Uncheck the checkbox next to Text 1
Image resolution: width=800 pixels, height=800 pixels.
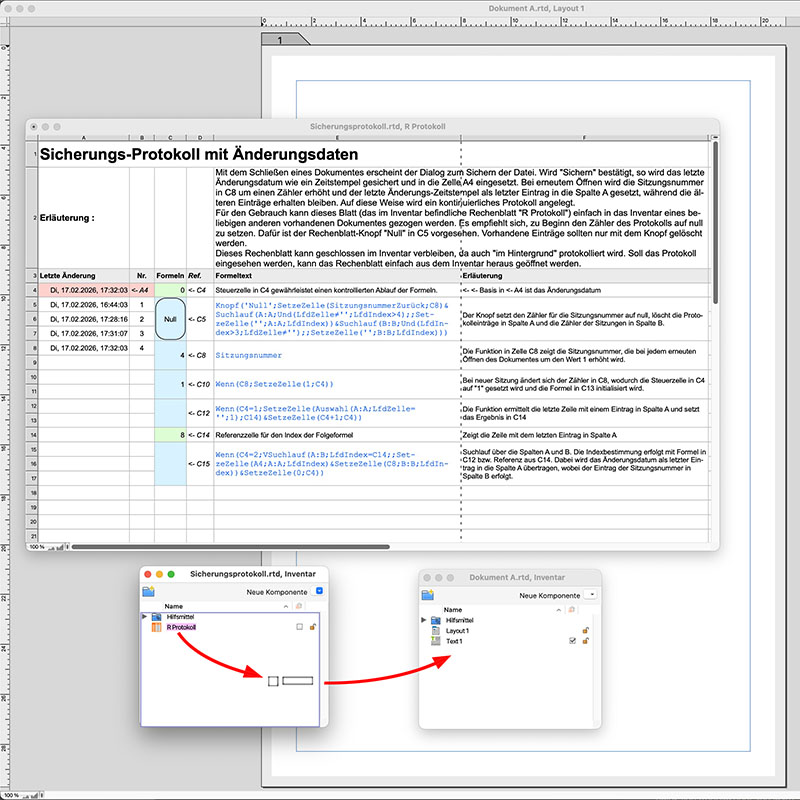[x=571, y=640]
